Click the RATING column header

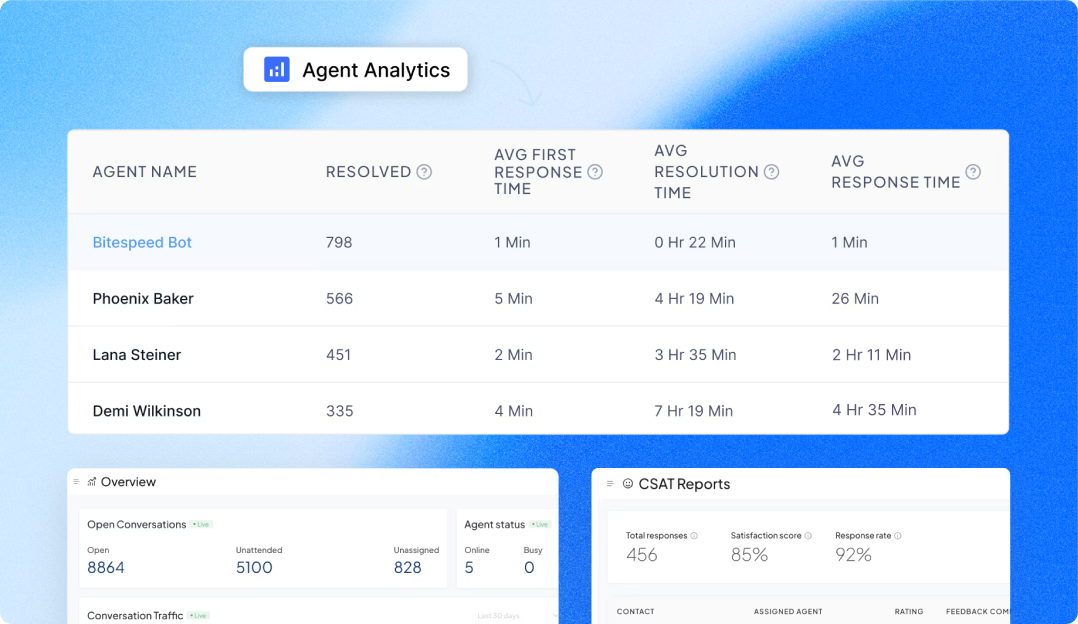click(909, 612)
